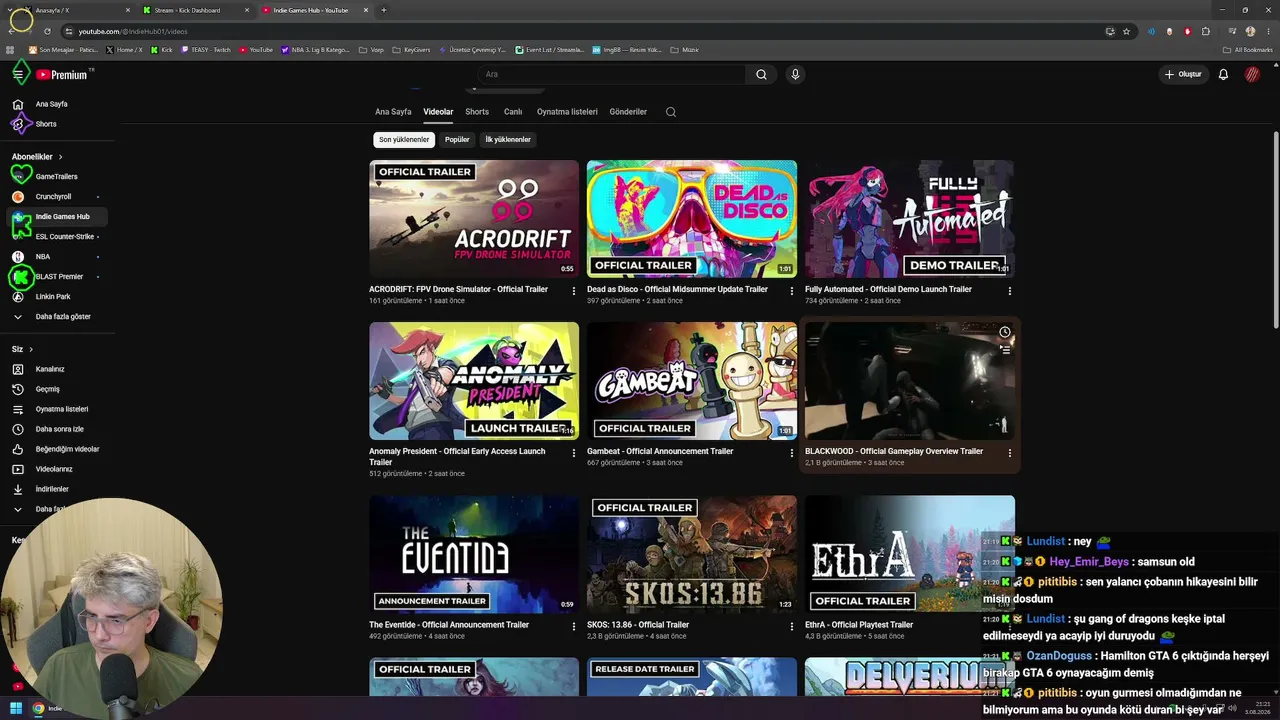The image size is (1280, 720).
Task: Open Gambeat Official Announcement Trailer title
Action: tap(660, 451)
